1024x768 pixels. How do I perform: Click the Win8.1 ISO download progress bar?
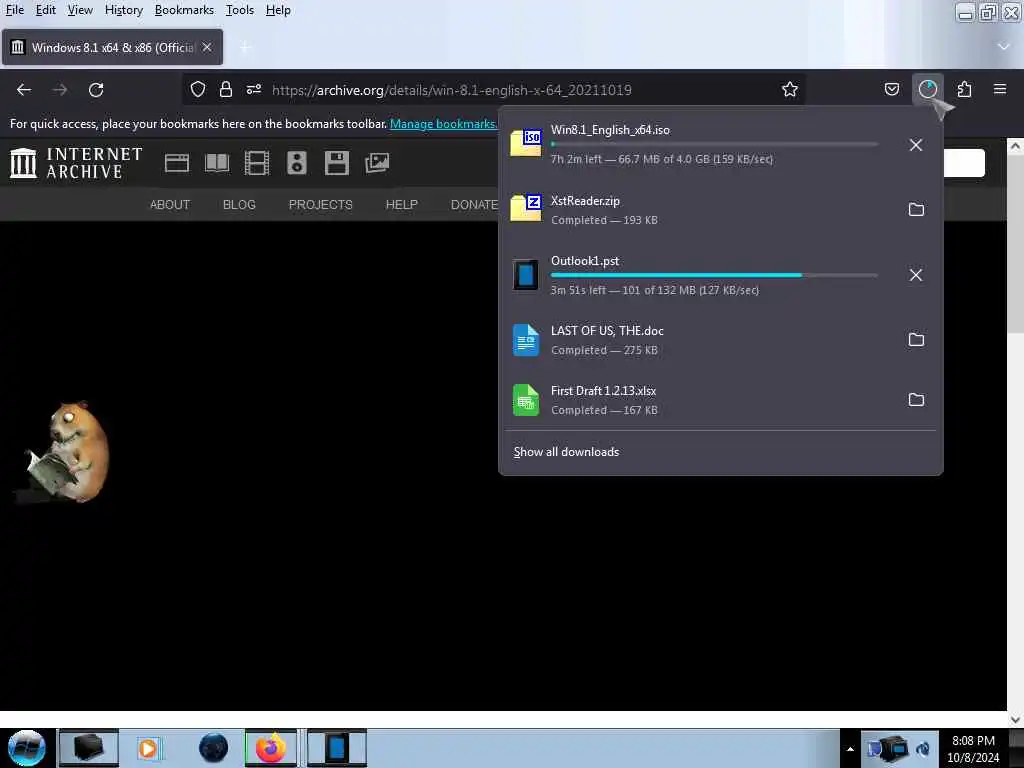(x=714, y=144)
